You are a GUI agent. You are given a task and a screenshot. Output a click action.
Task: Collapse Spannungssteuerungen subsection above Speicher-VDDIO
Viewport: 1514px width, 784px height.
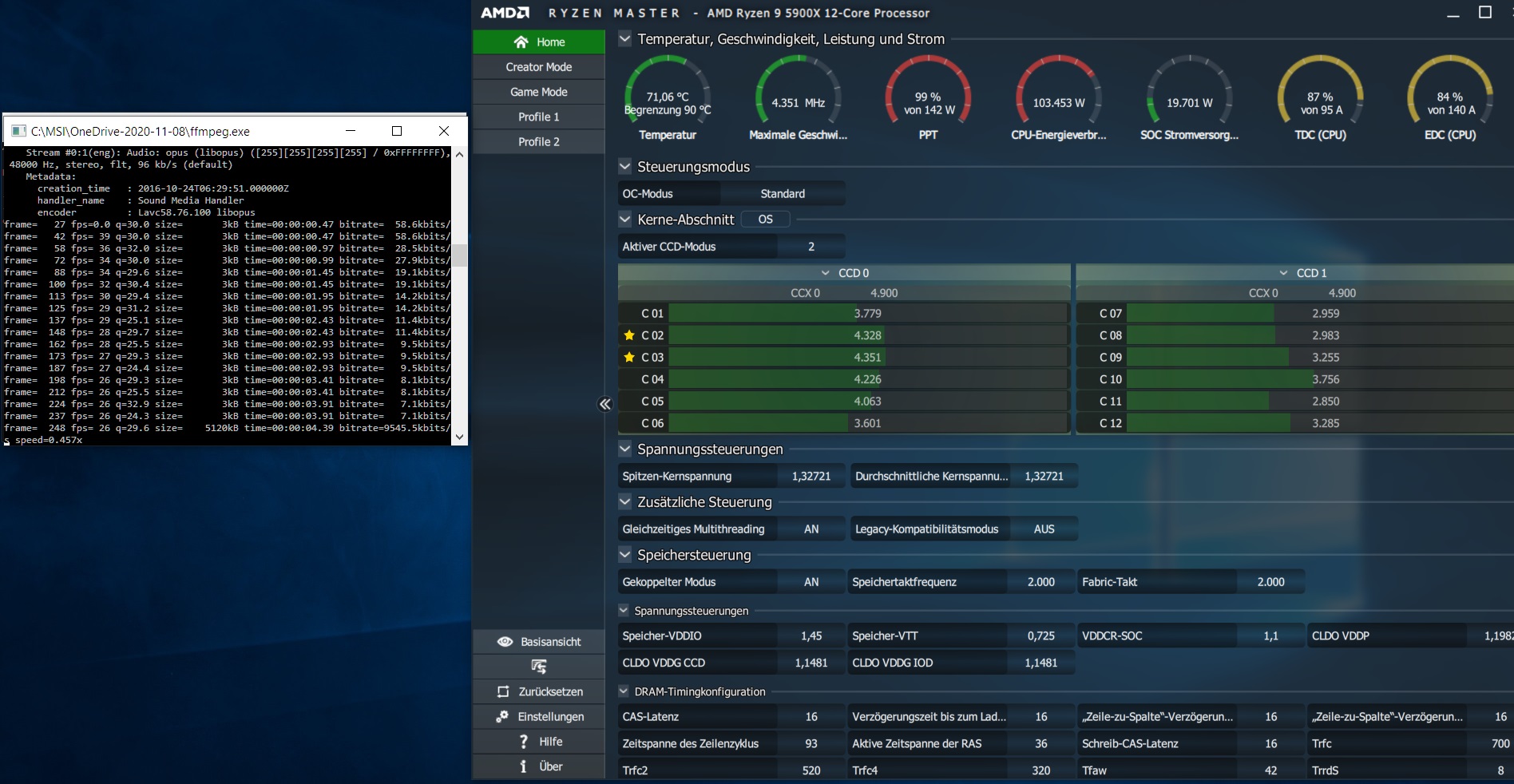[624, 611]
